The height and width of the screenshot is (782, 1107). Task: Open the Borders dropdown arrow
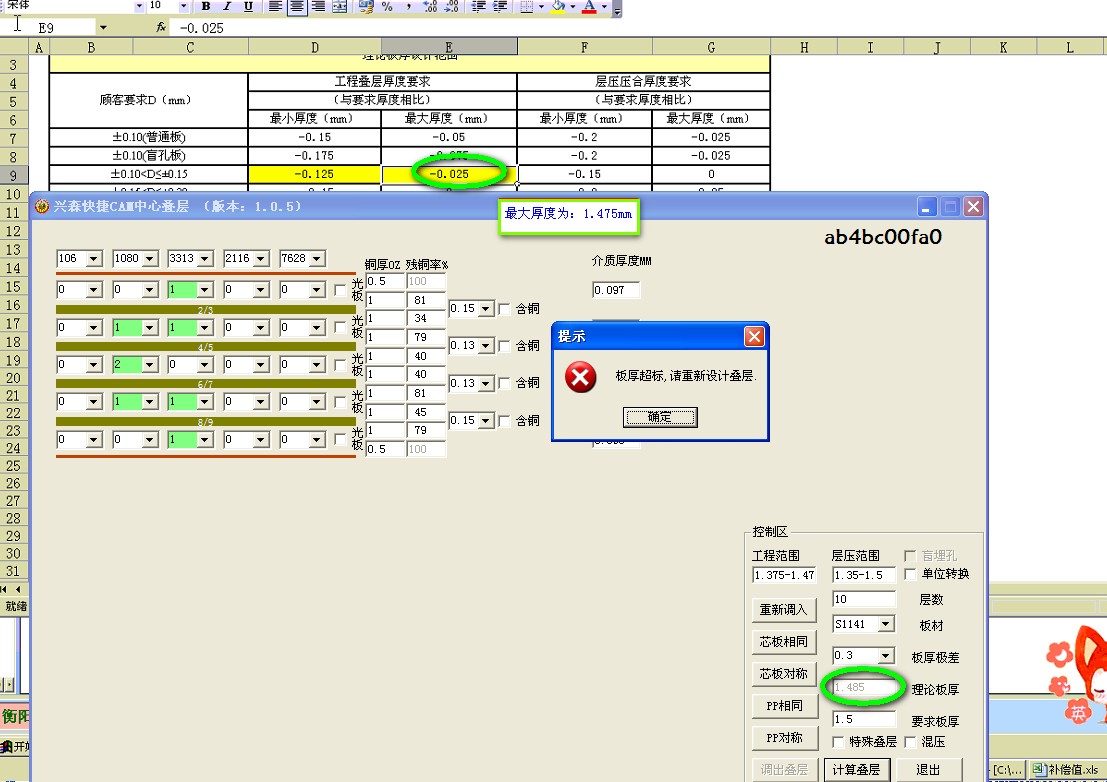pyautogui.click(x=541, y=6)
